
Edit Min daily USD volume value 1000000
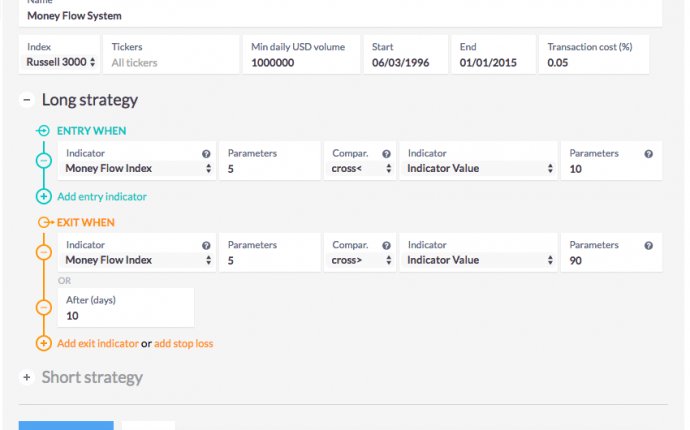(x=301, y=55)
